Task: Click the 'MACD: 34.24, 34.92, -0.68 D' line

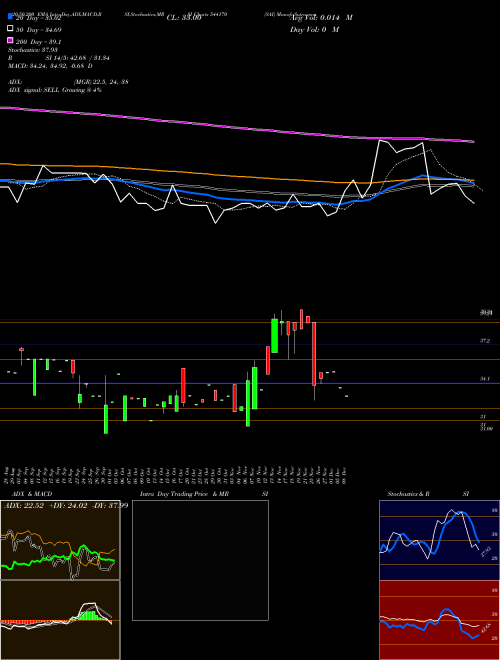Action: pyautogui.click(x=51, y=66)
